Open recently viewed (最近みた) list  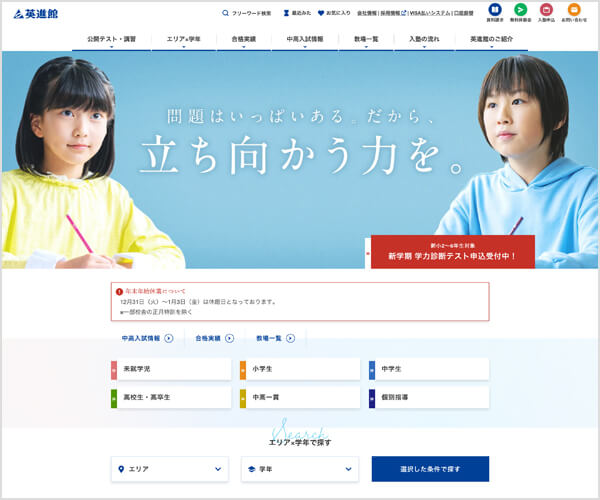click(296, 13)
